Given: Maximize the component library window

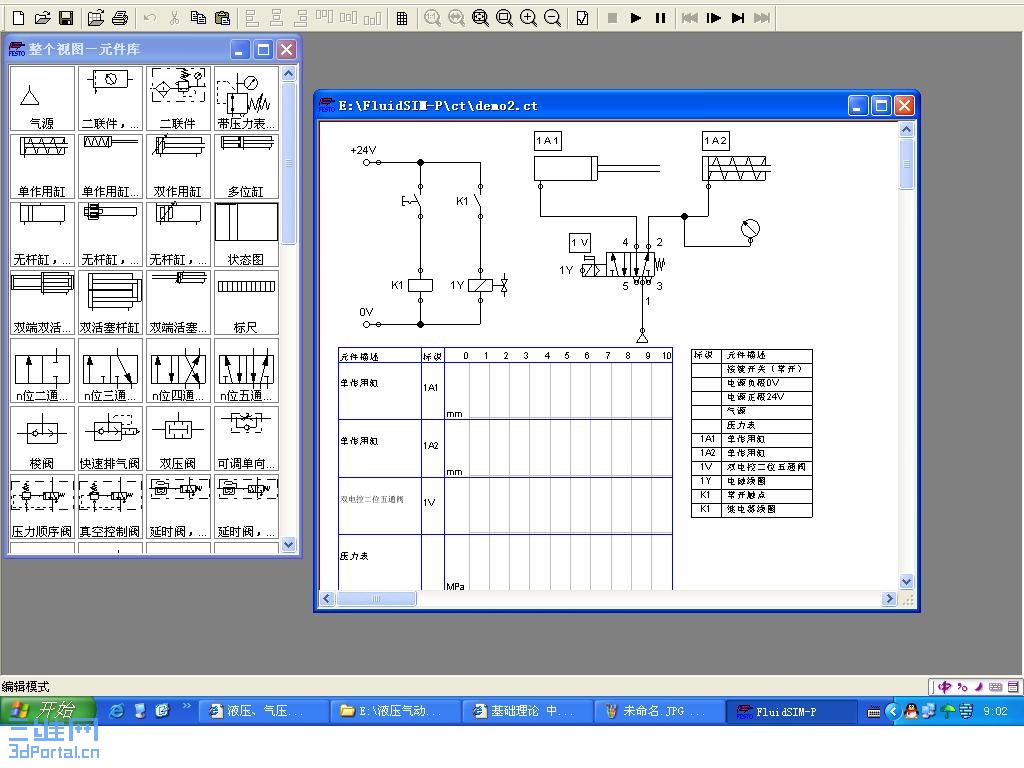Looking at the screenshot, I should point(263,50).
